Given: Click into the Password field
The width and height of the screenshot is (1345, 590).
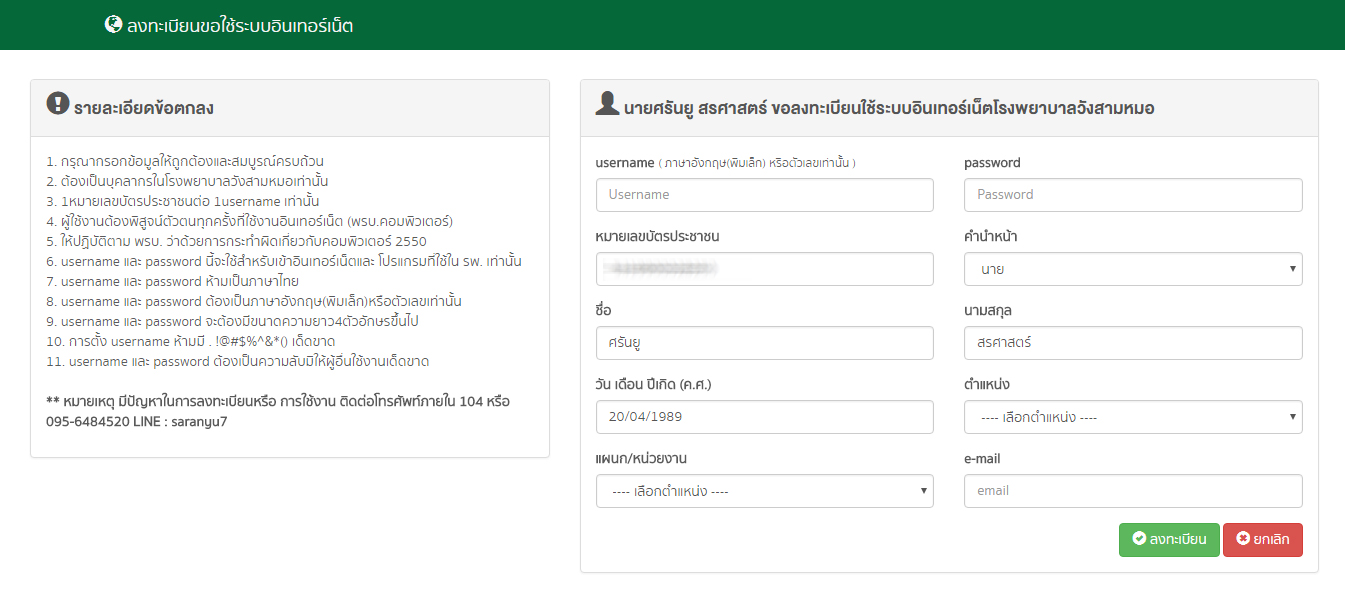Looking at the screenshot, I should pos(1133,195).
